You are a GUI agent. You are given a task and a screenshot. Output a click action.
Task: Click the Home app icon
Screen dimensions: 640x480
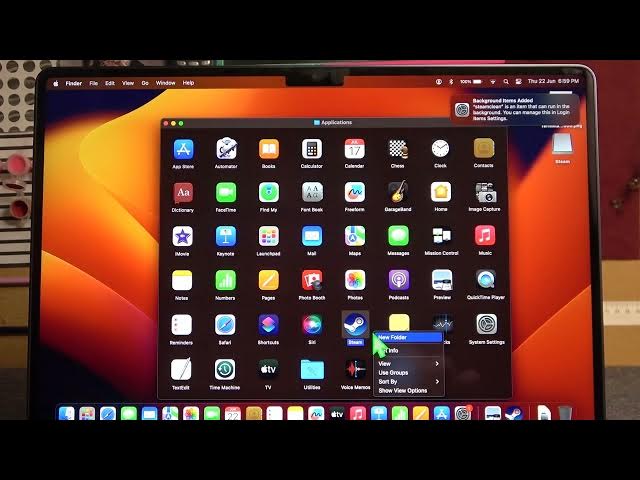(441, 192)
